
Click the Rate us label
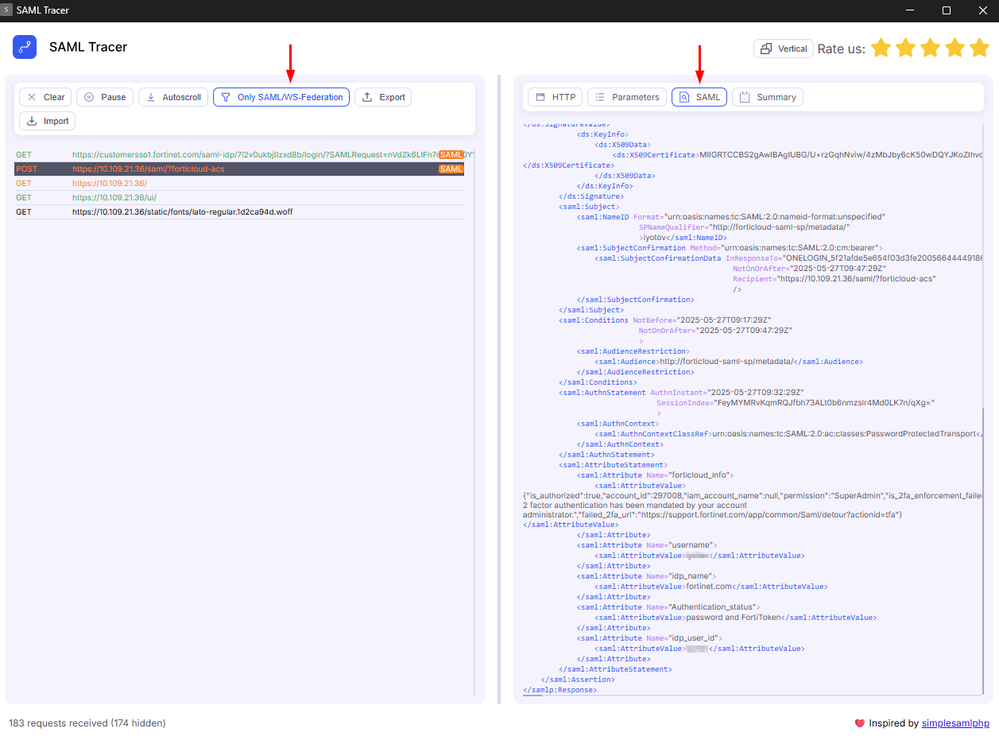coord(841,48)
